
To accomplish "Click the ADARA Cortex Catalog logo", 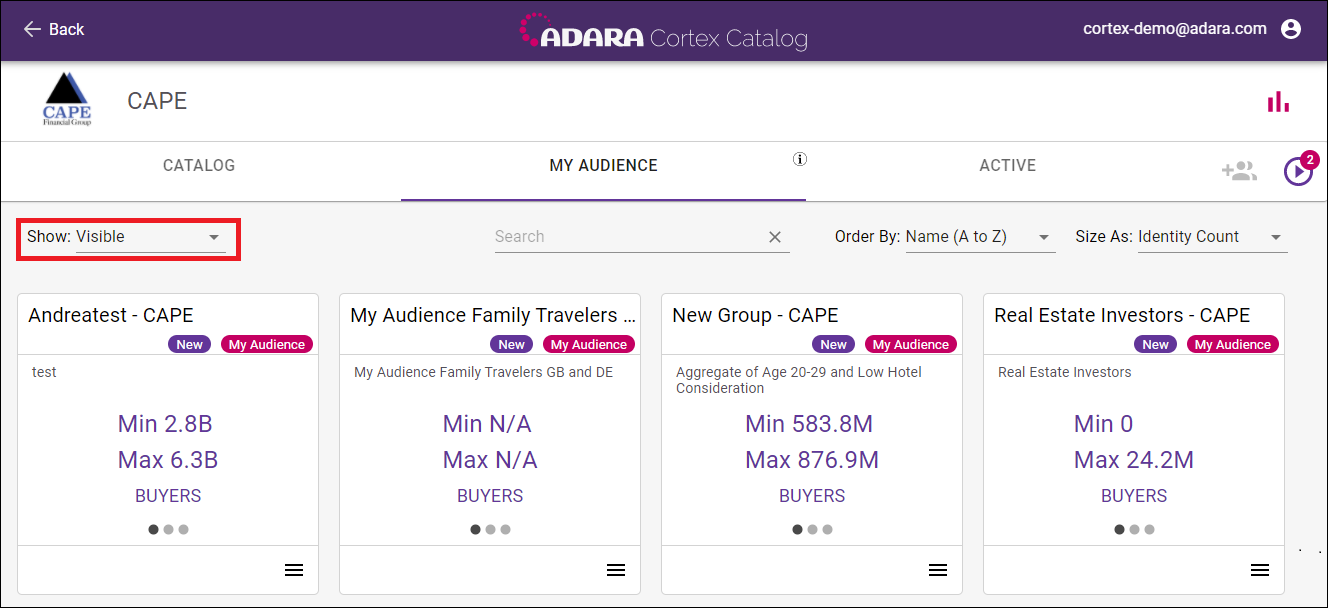I will [663, 33].
